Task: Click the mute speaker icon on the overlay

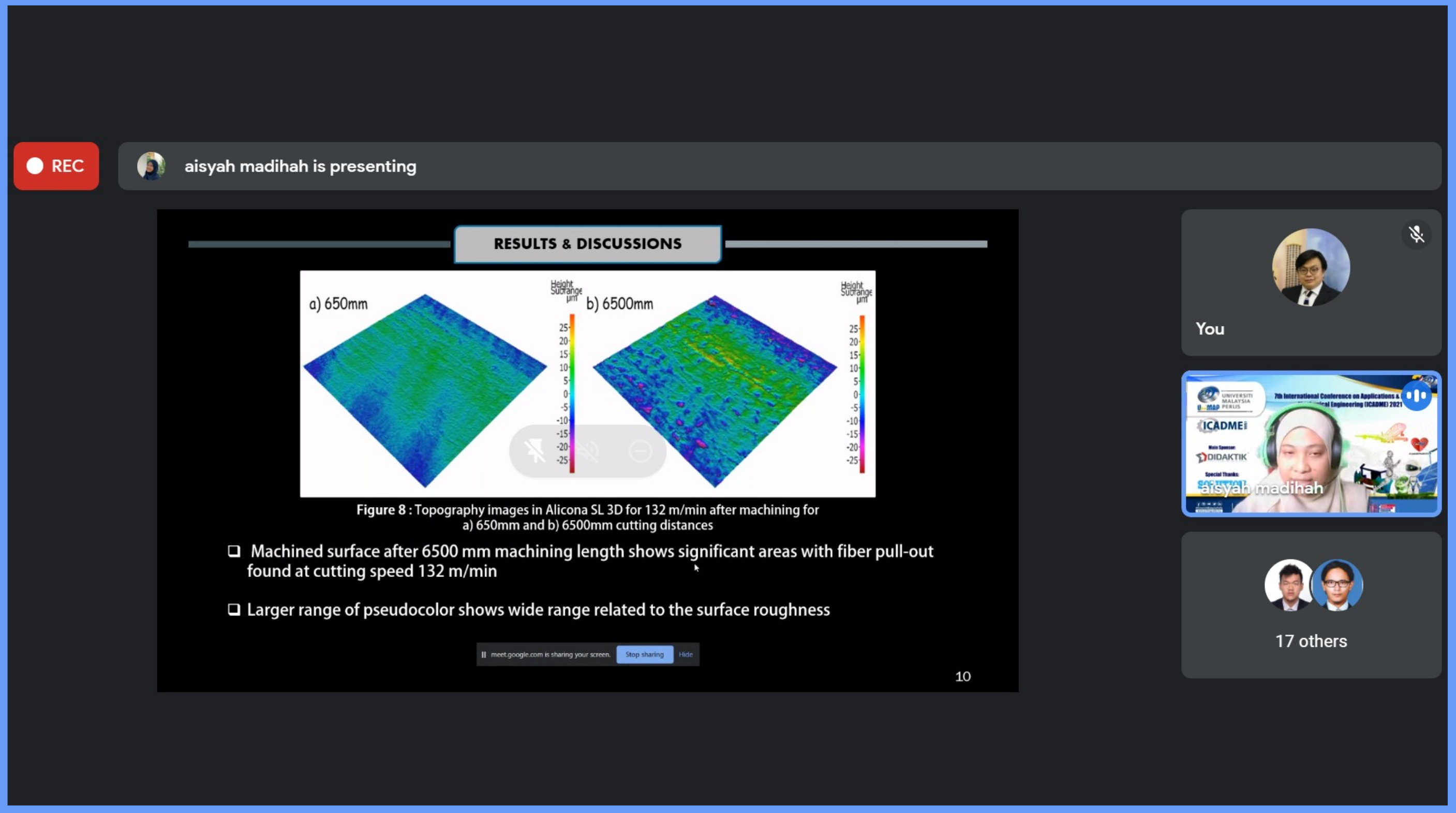Action: (588, 451)
